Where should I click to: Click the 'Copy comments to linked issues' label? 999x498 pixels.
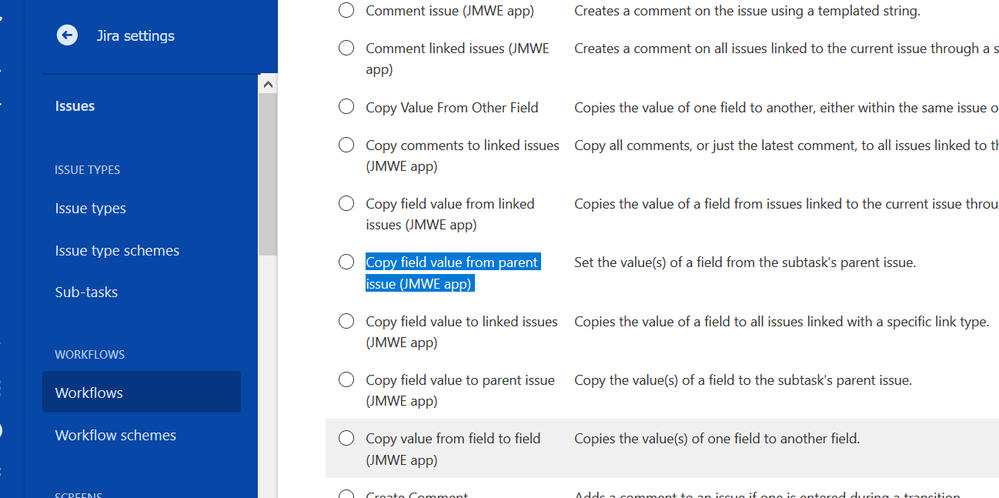click(x=463, y=156)
